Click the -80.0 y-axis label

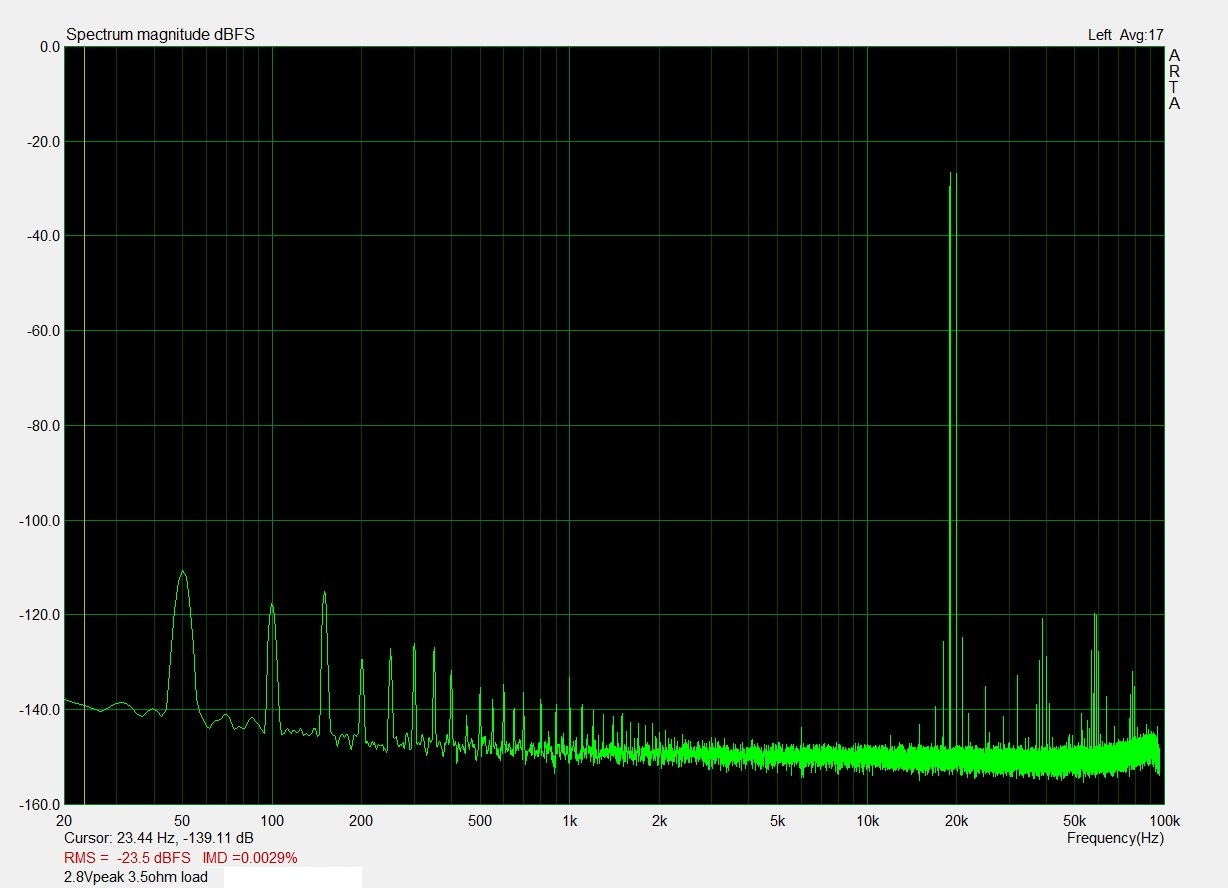pyautogui.click(x=44, y=425)
